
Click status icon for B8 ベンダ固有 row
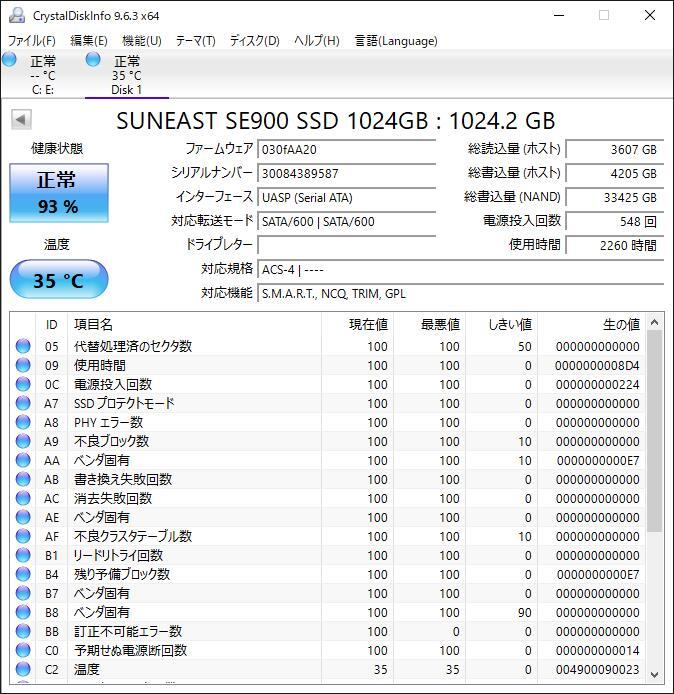23,613
